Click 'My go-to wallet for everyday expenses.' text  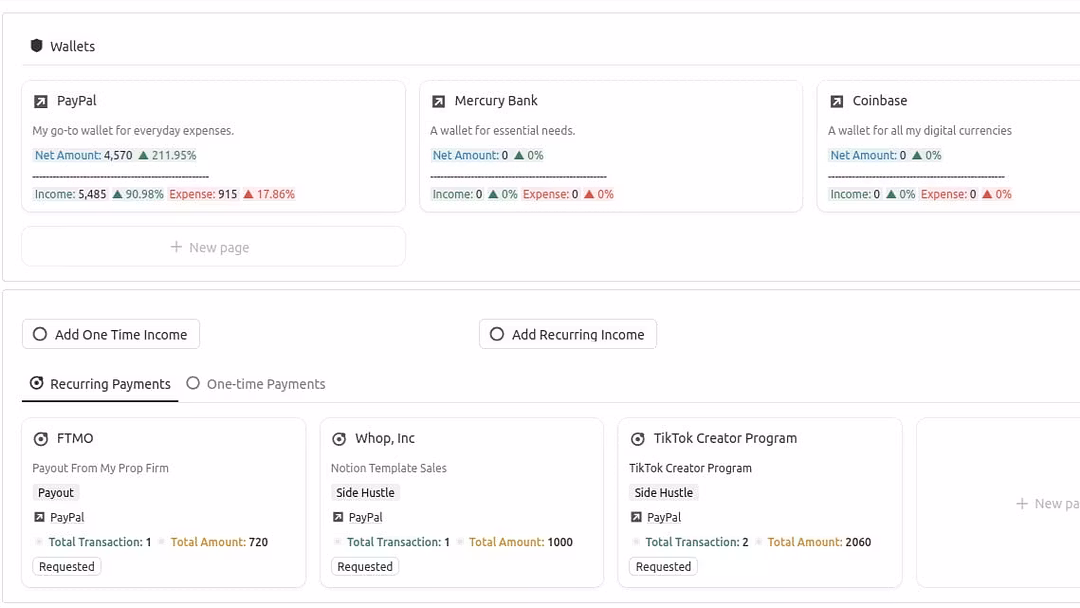133,130
